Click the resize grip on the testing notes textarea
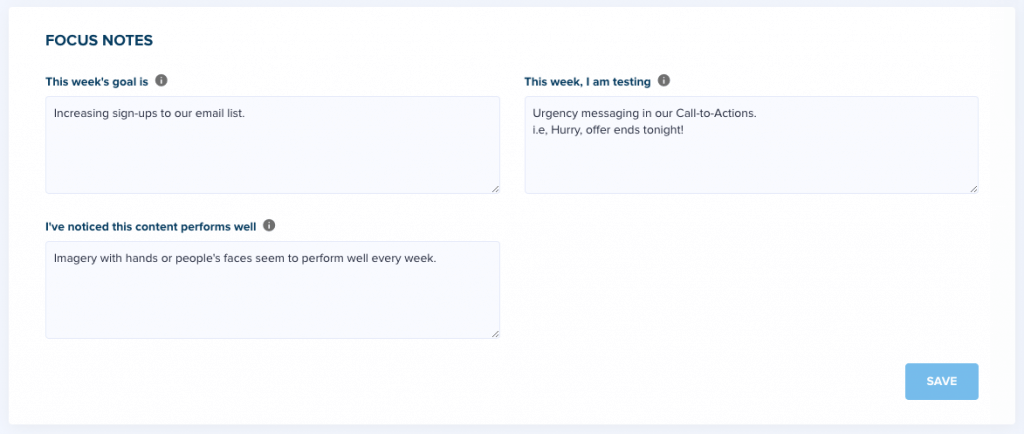Screen dimensions: 1024x434 [x=974, y=189]
